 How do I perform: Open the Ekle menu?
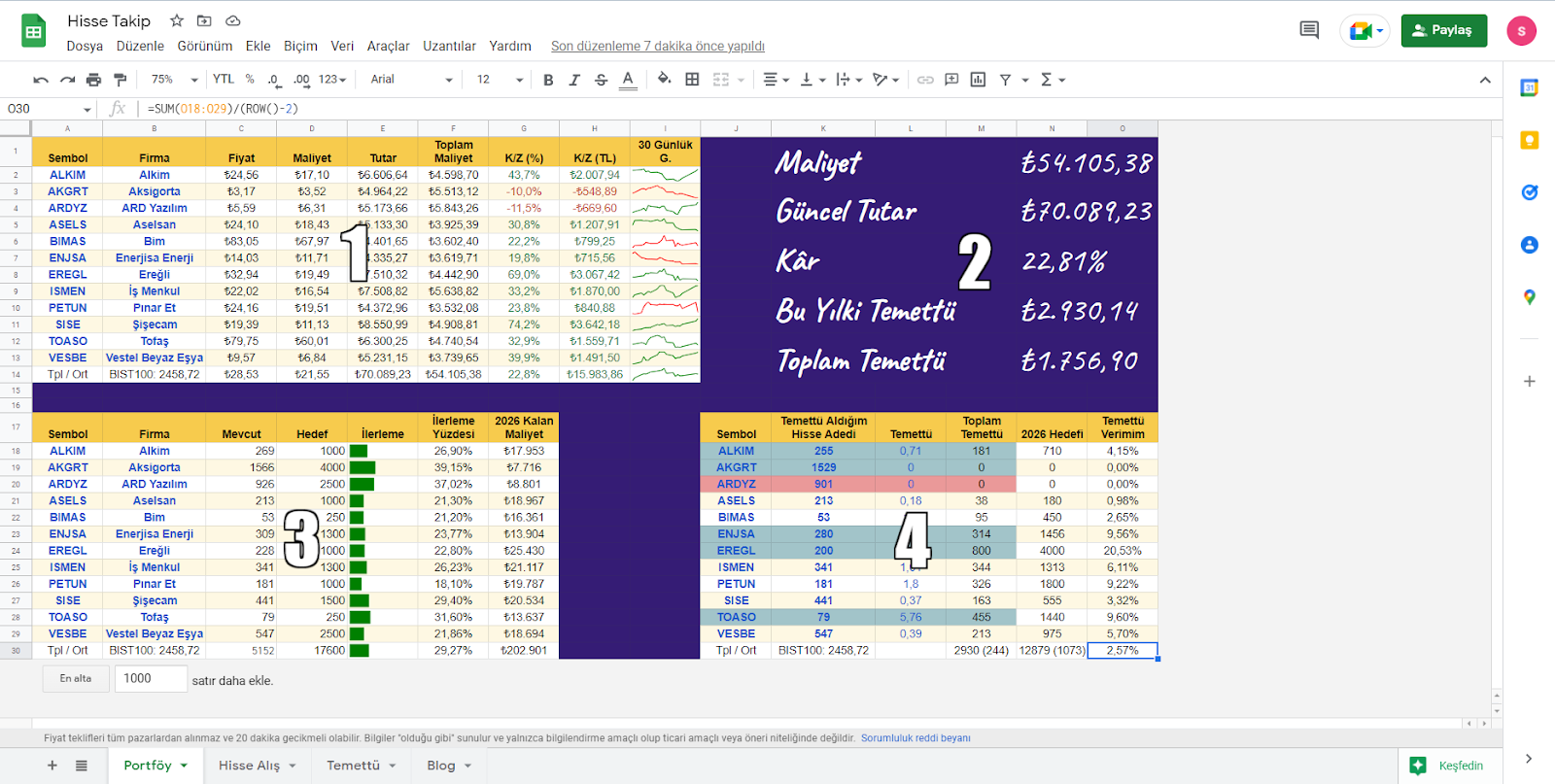pos(259,46)
